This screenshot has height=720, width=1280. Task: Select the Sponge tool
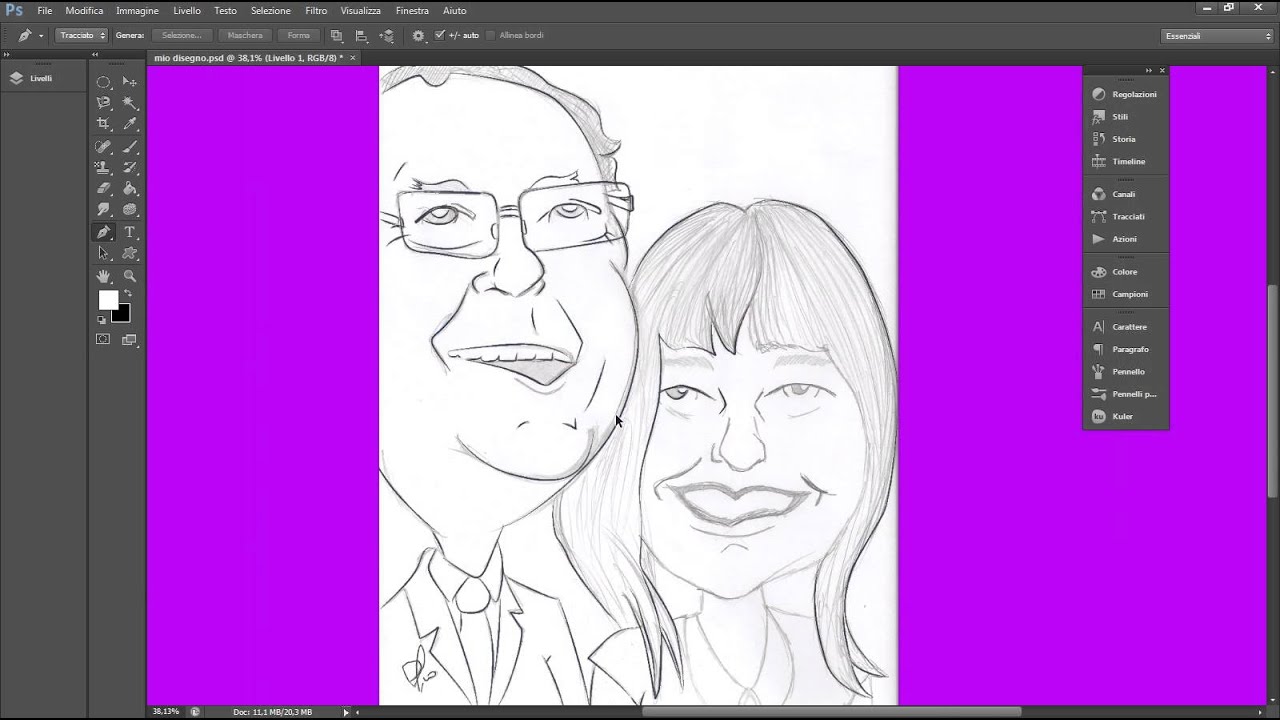pos(129,210)
